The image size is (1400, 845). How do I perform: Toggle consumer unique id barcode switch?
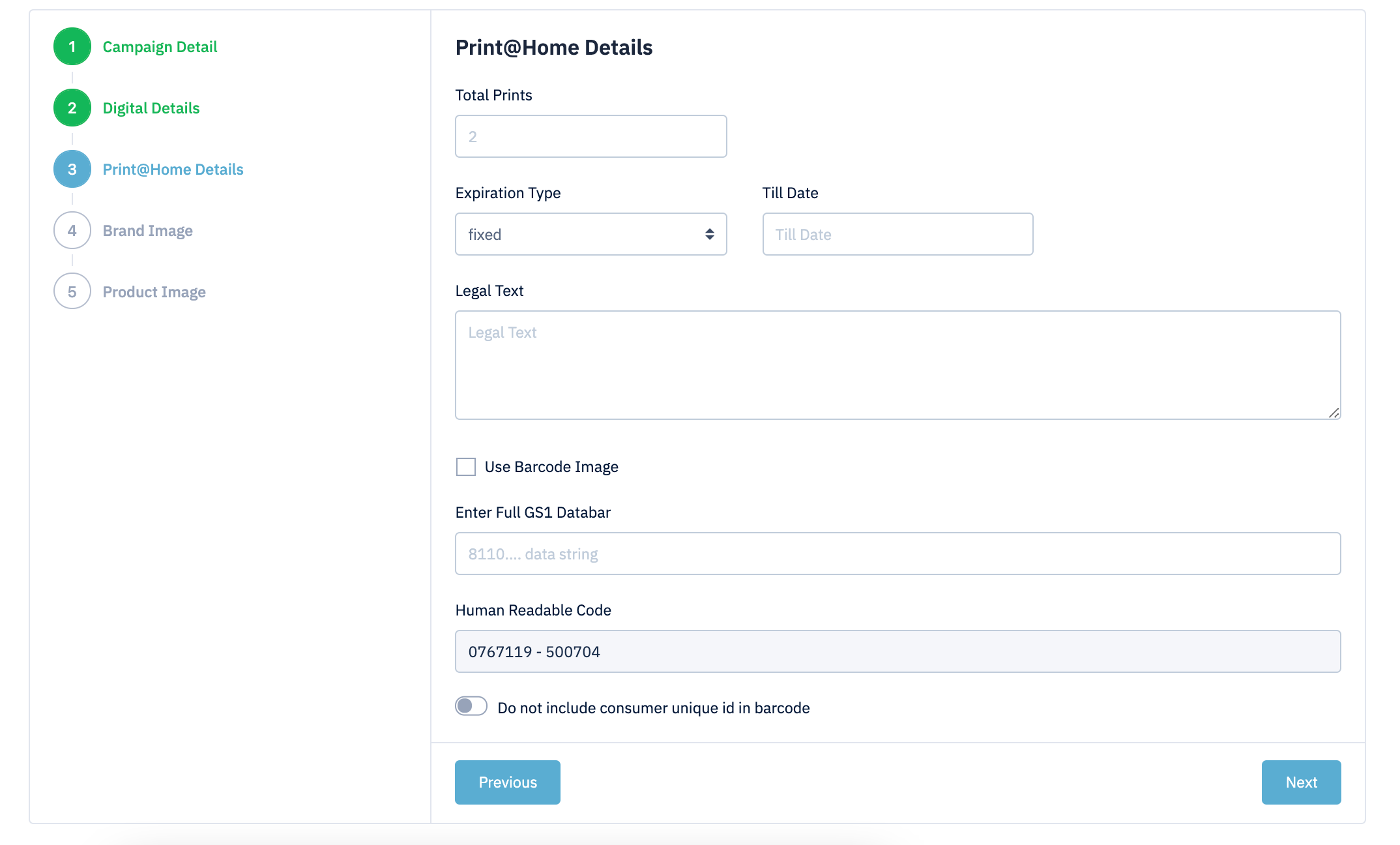pyautogui.click(x=471, y=707)
